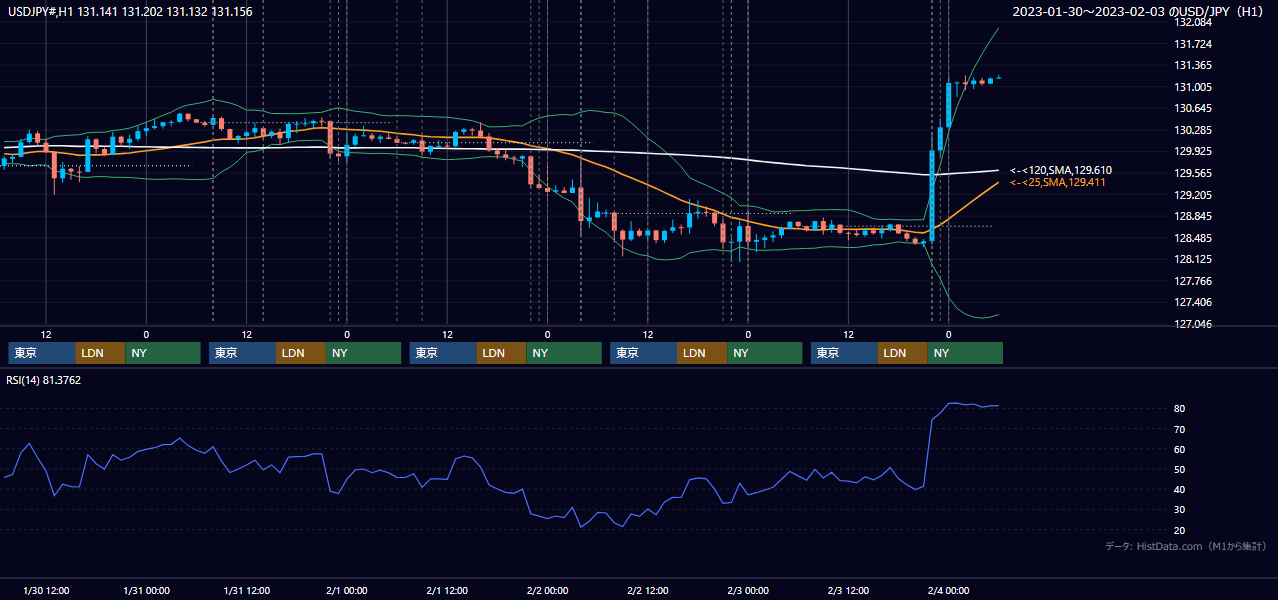Click the 1/30 12:00 time axis label
Viewport: 1278px width, 600px height.
45,590
